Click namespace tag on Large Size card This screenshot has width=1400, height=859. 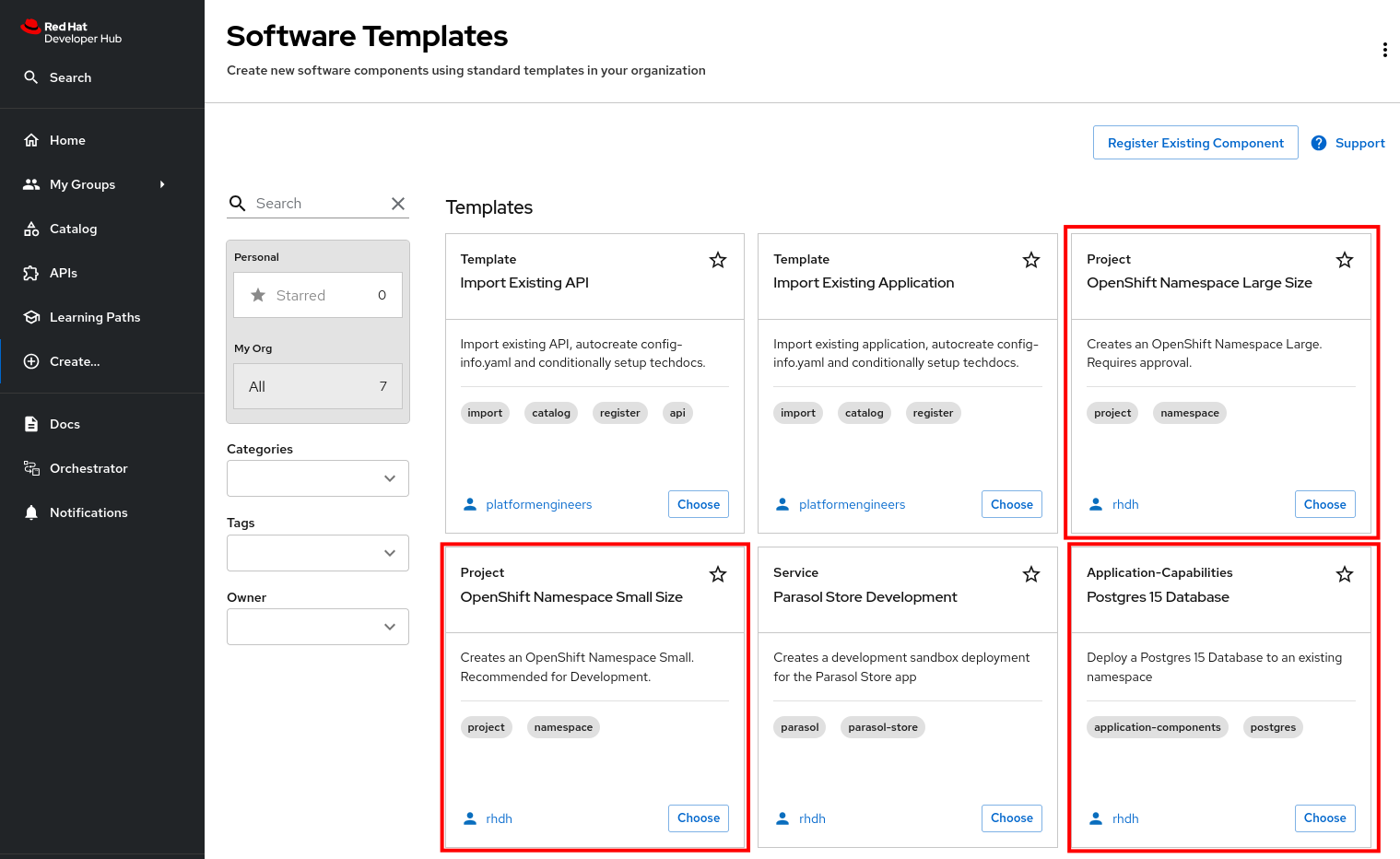tap(1190, 413)
